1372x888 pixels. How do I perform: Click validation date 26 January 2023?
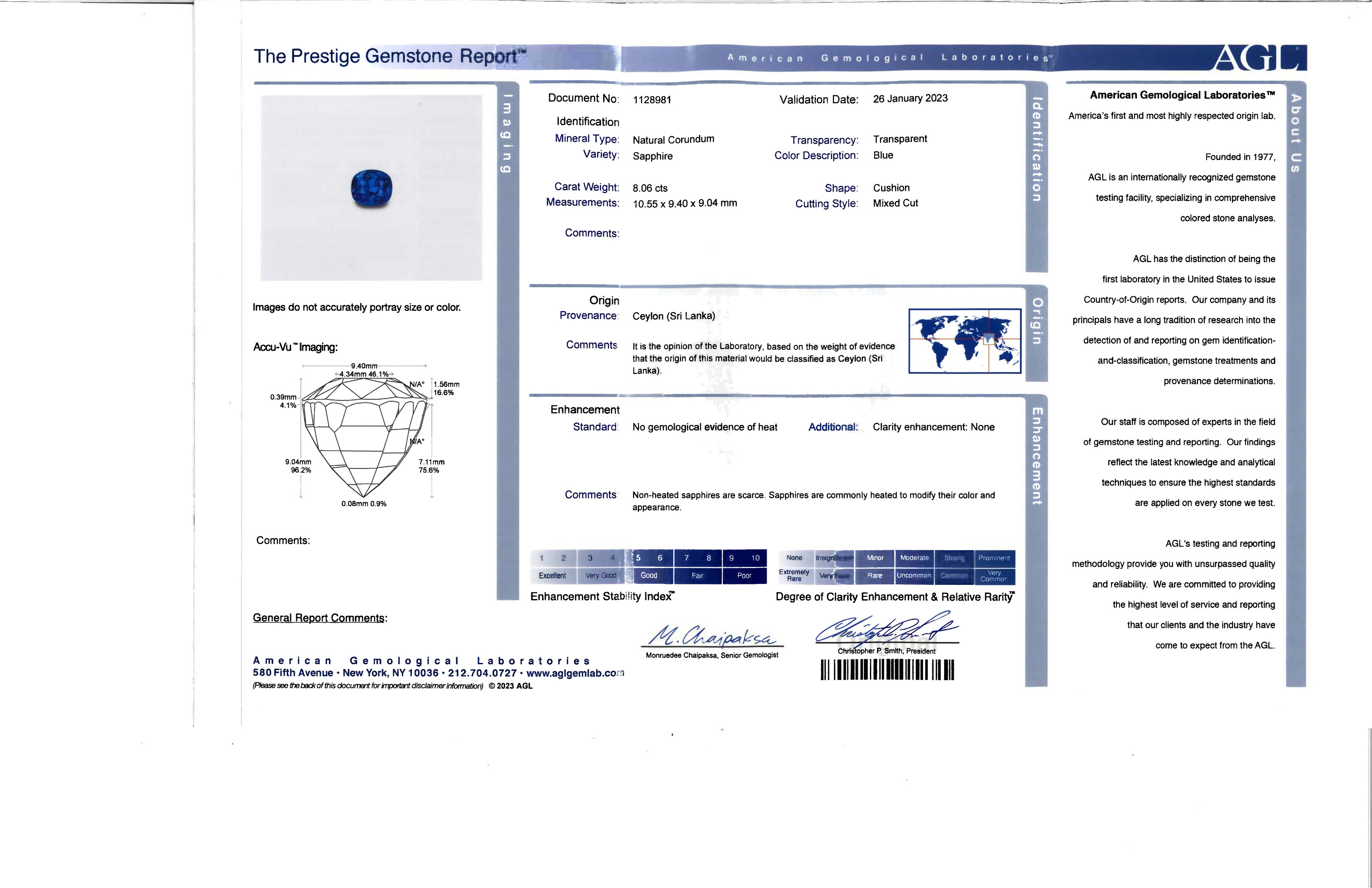point(910,98)
